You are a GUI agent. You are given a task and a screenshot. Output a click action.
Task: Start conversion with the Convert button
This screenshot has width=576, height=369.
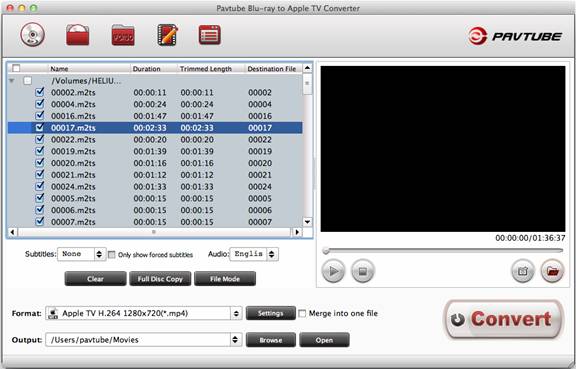click(x=503, y=319)
